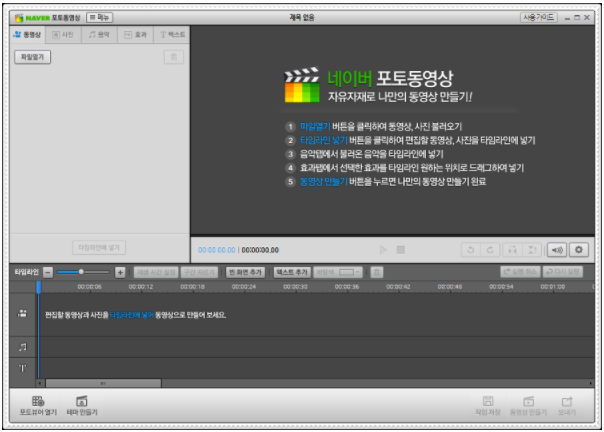The height and width of the screenshot is (432, 604).
Task: Click blue 동영상 만들기 link in step 5
Action: point(324,182)
